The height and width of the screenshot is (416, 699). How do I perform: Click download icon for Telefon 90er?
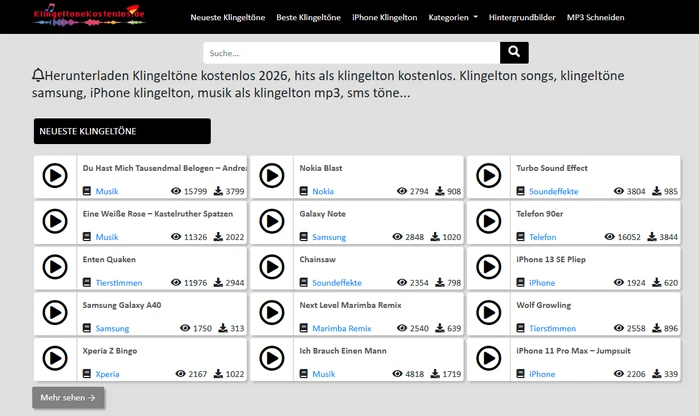pos(652,236)
